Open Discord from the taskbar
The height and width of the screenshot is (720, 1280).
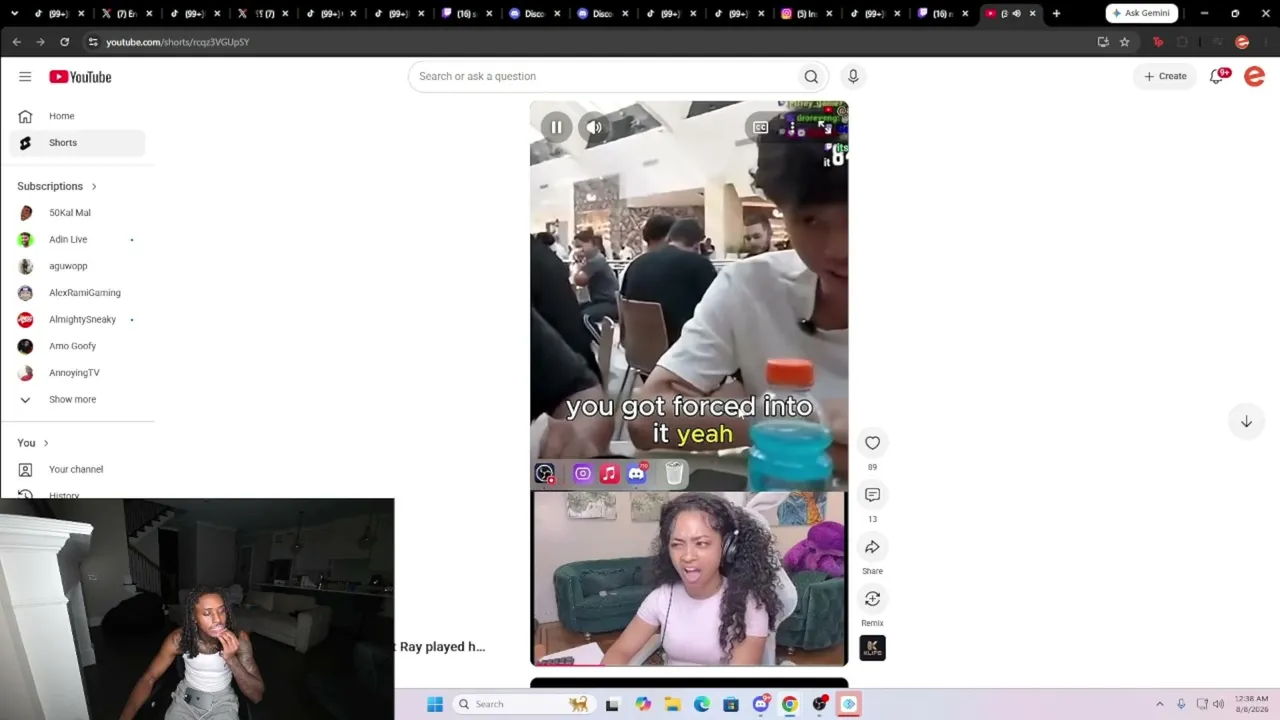pyautogui.click(x=761, y=704)
